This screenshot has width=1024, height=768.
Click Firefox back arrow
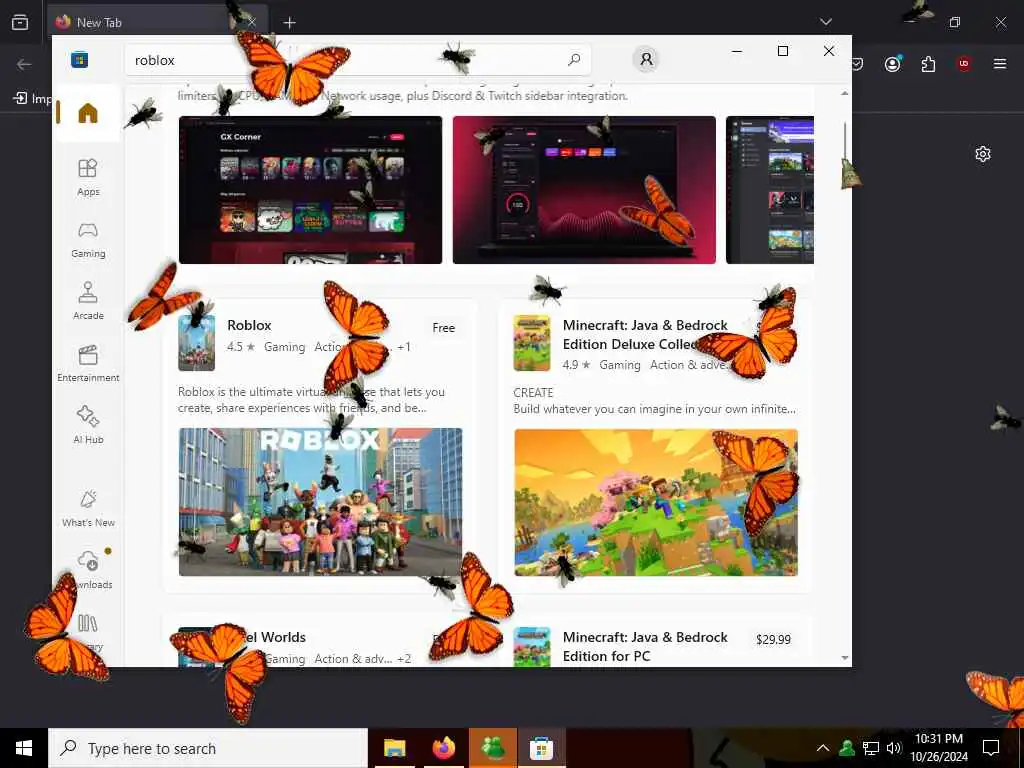24,64
